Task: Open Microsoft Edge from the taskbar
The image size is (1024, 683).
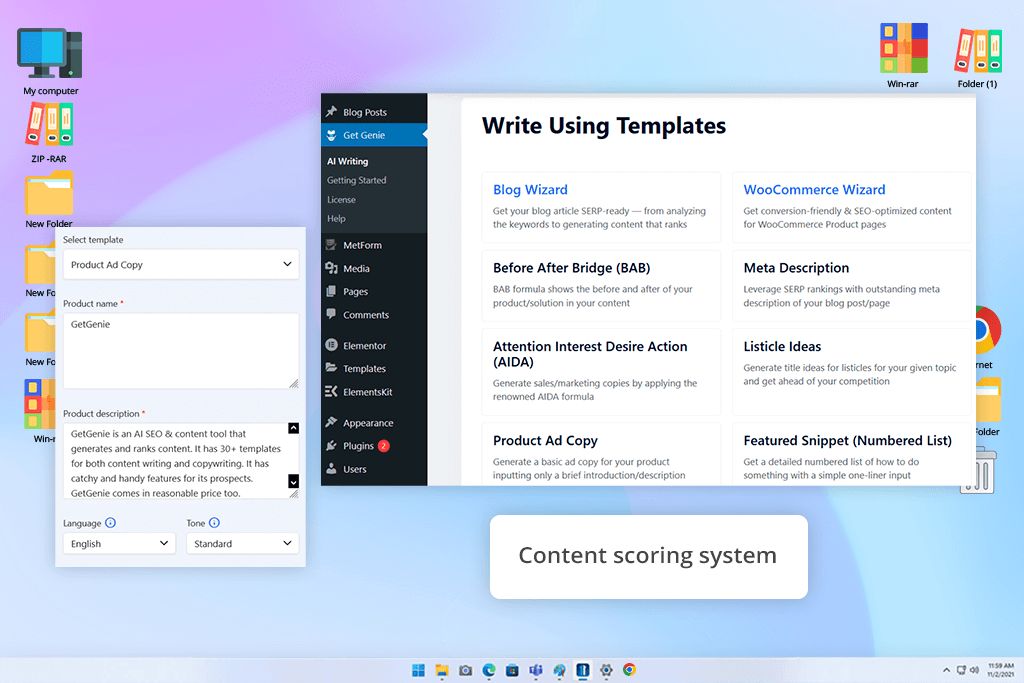Action: pyautogui.click(x=489, y=670)
